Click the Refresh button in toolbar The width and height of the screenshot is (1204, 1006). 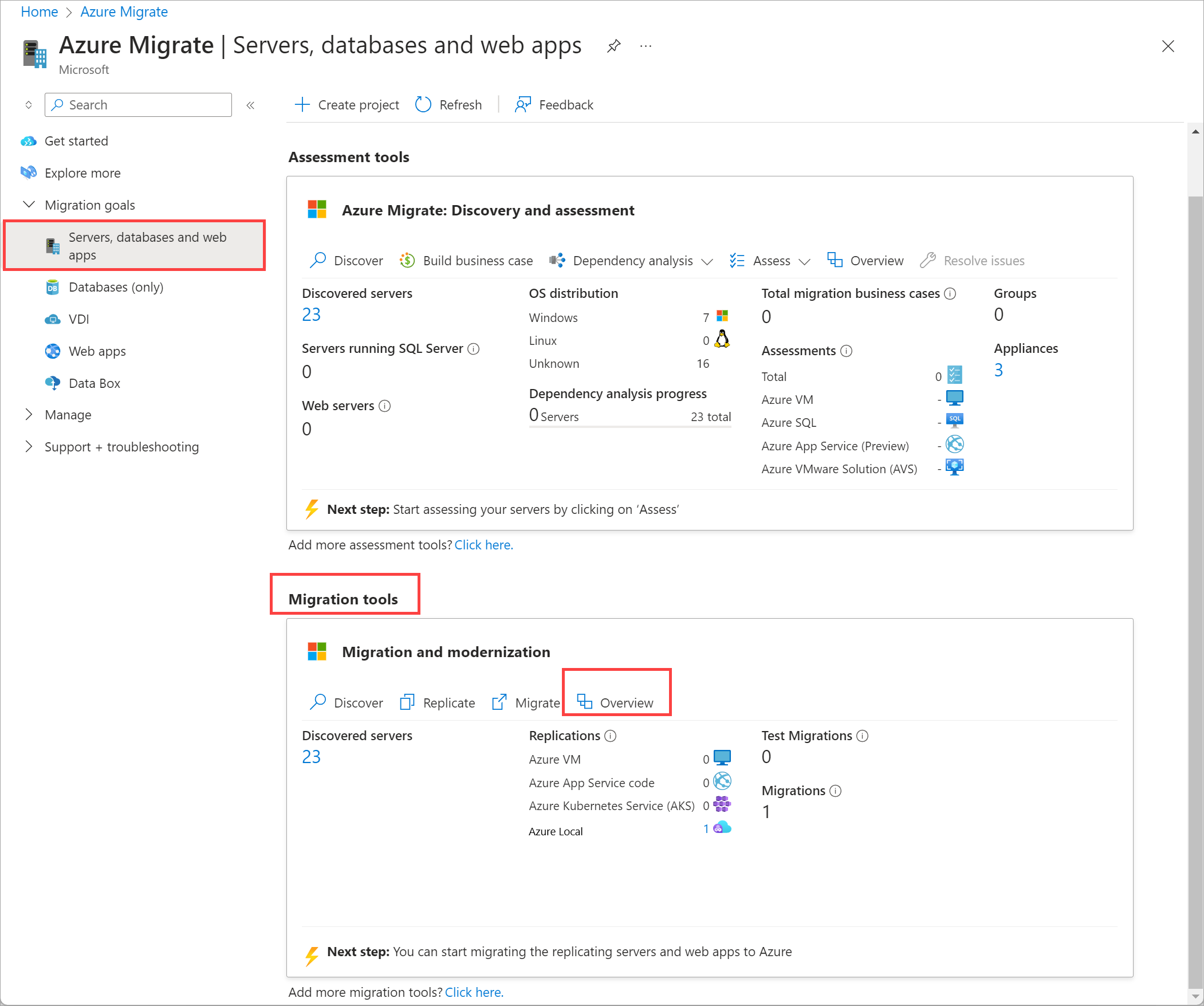pyautogui.click(x=448, y=104)
